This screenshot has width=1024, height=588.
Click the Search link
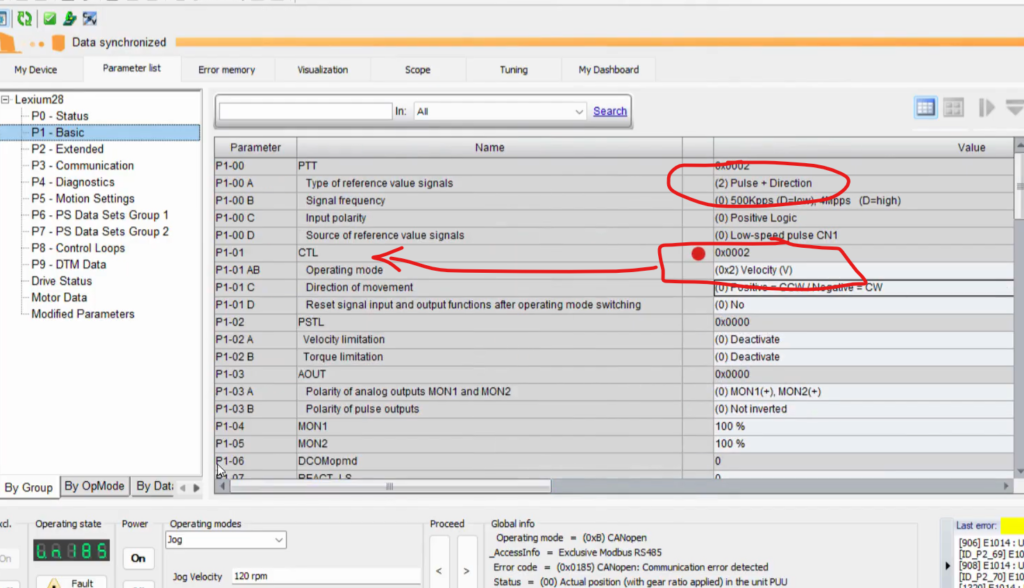(x=610, y=111)
